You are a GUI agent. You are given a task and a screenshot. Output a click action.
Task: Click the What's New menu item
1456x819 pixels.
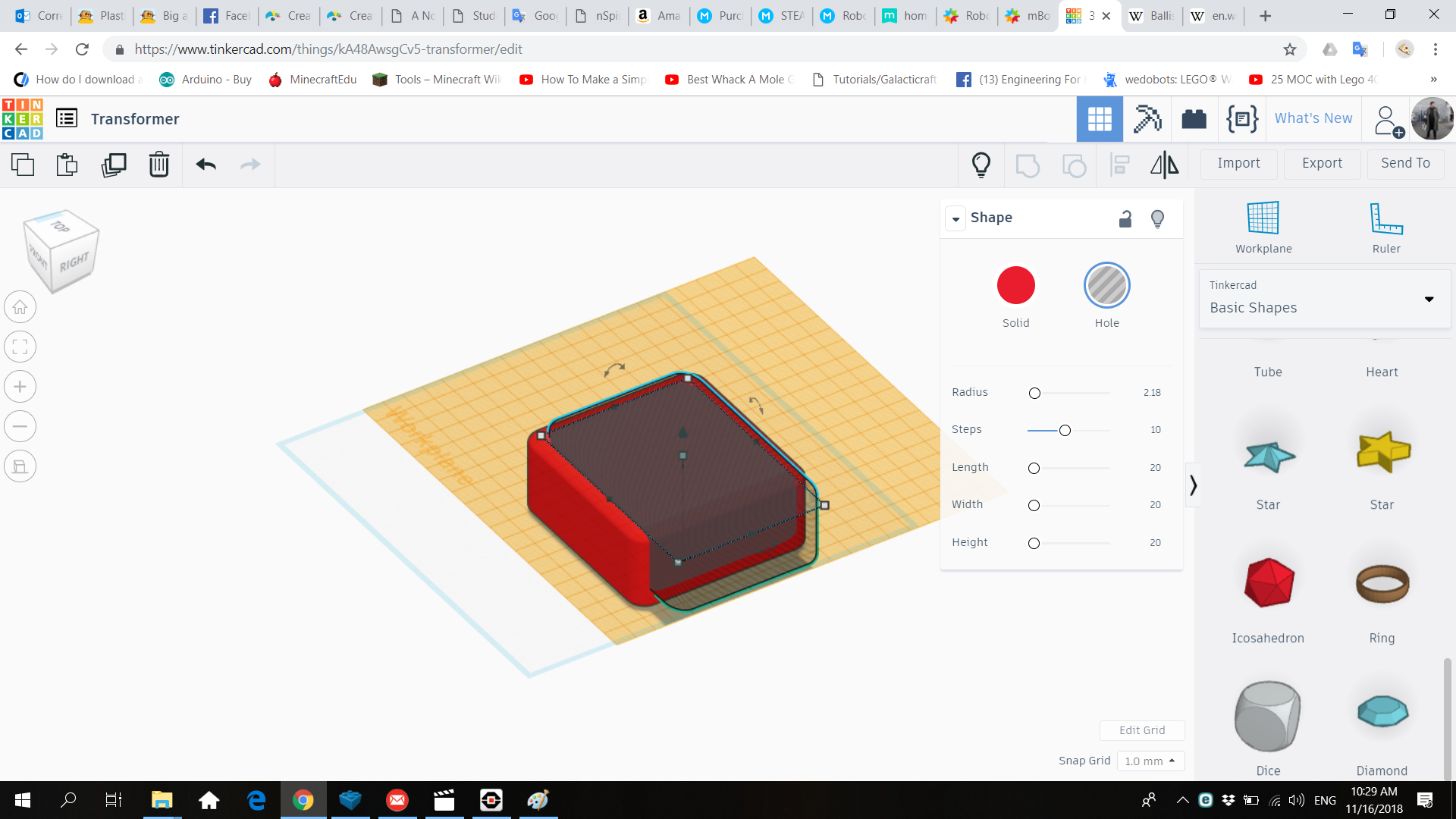1313,118
